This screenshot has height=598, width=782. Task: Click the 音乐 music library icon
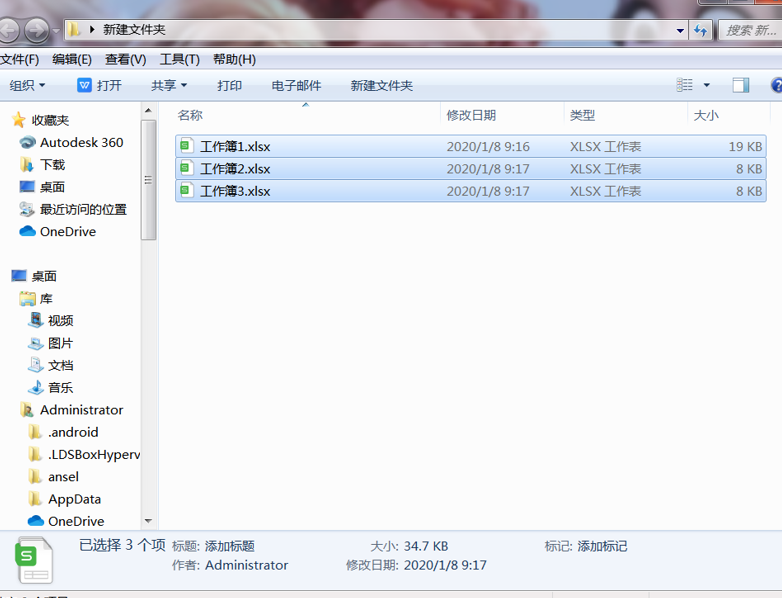coord(35,388)
